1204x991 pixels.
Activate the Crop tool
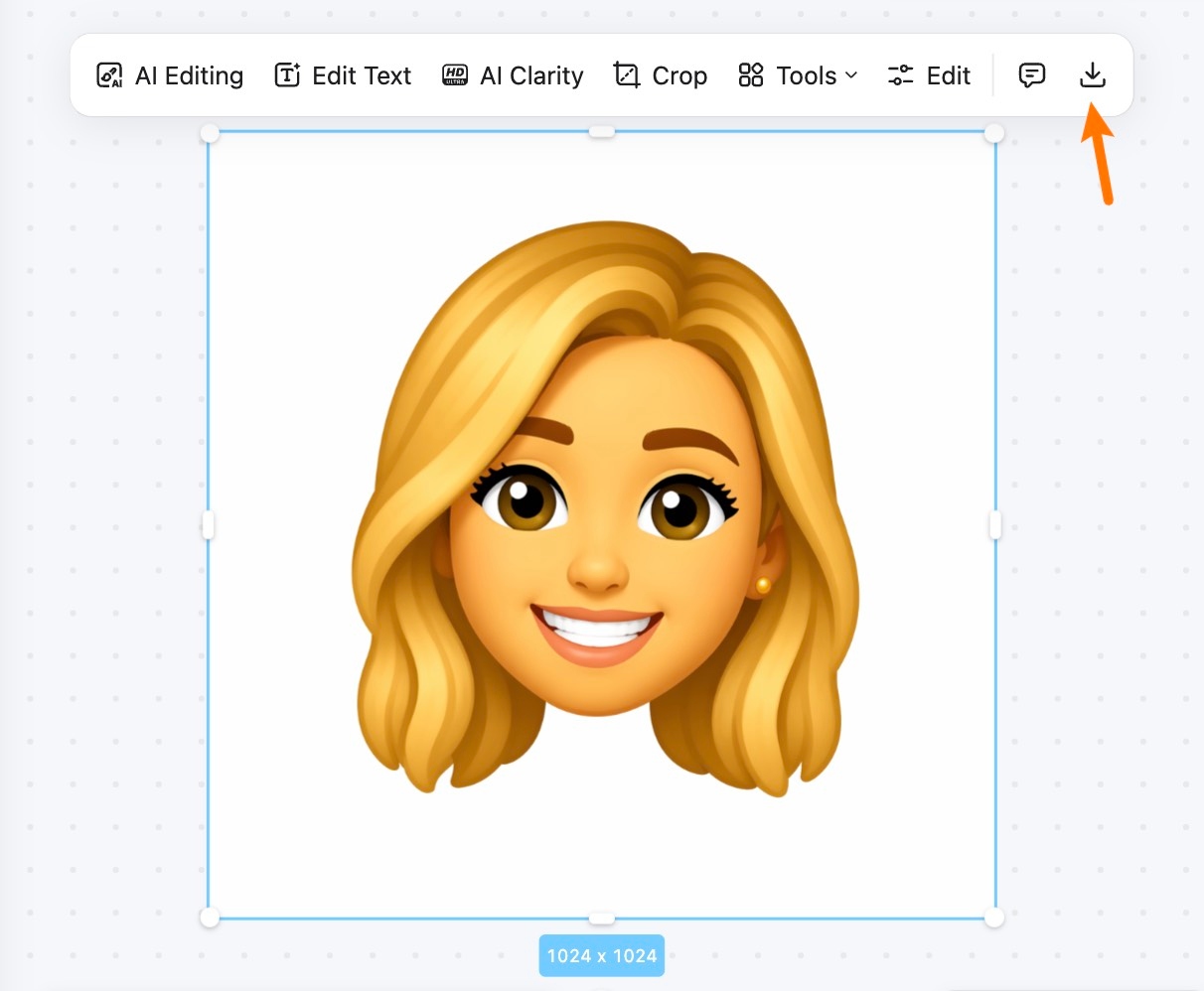pyautogui.click(x=661, y=75)
